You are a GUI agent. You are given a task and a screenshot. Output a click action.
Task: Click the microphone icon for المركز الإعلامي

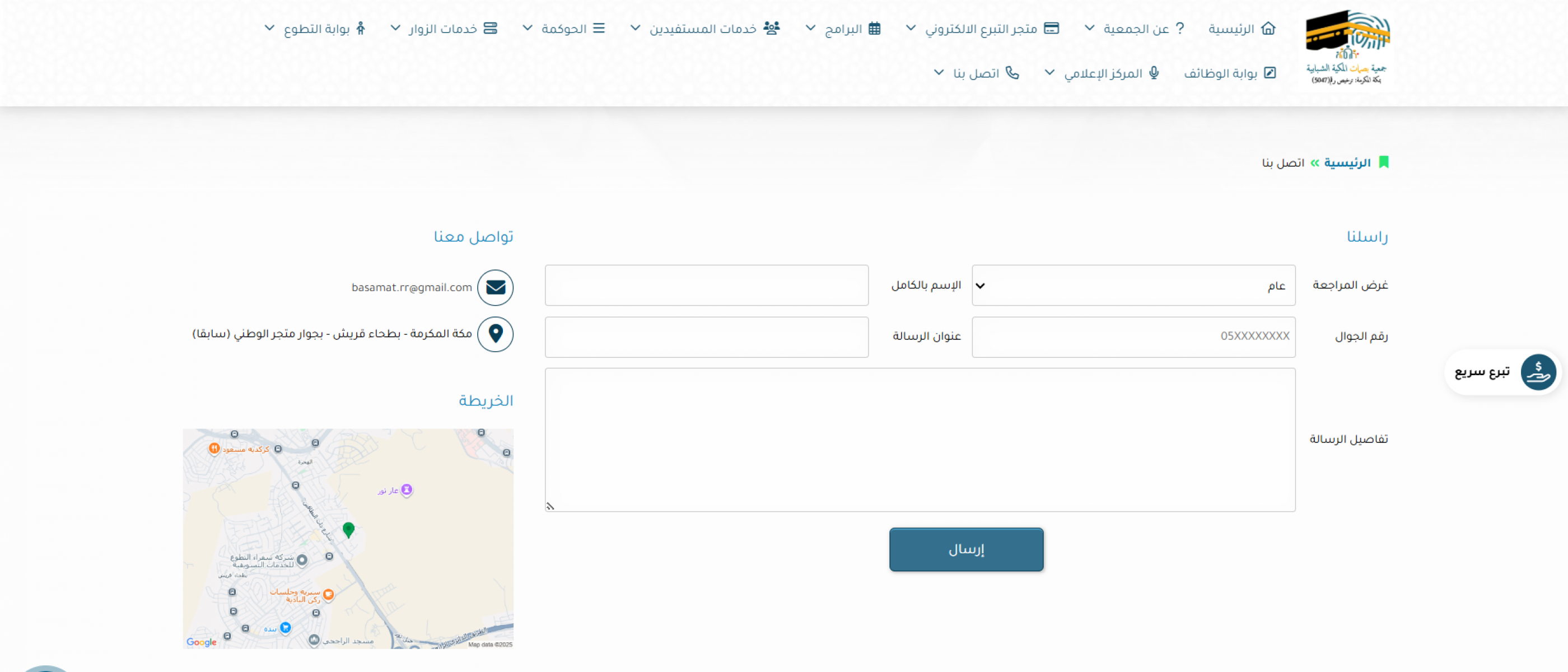pos(1154,73)
